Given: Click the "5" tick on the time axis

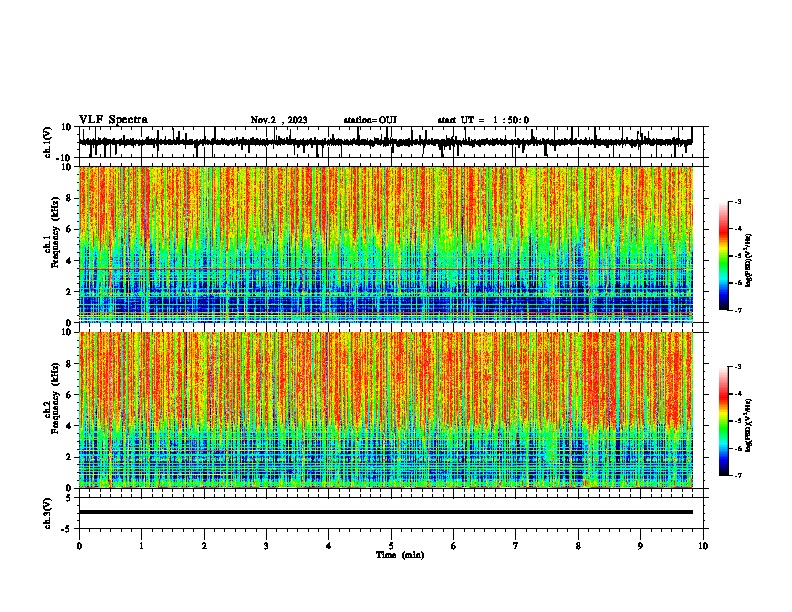Looking at the screenshot, I should pyautogui.click(x=391, y=546).
